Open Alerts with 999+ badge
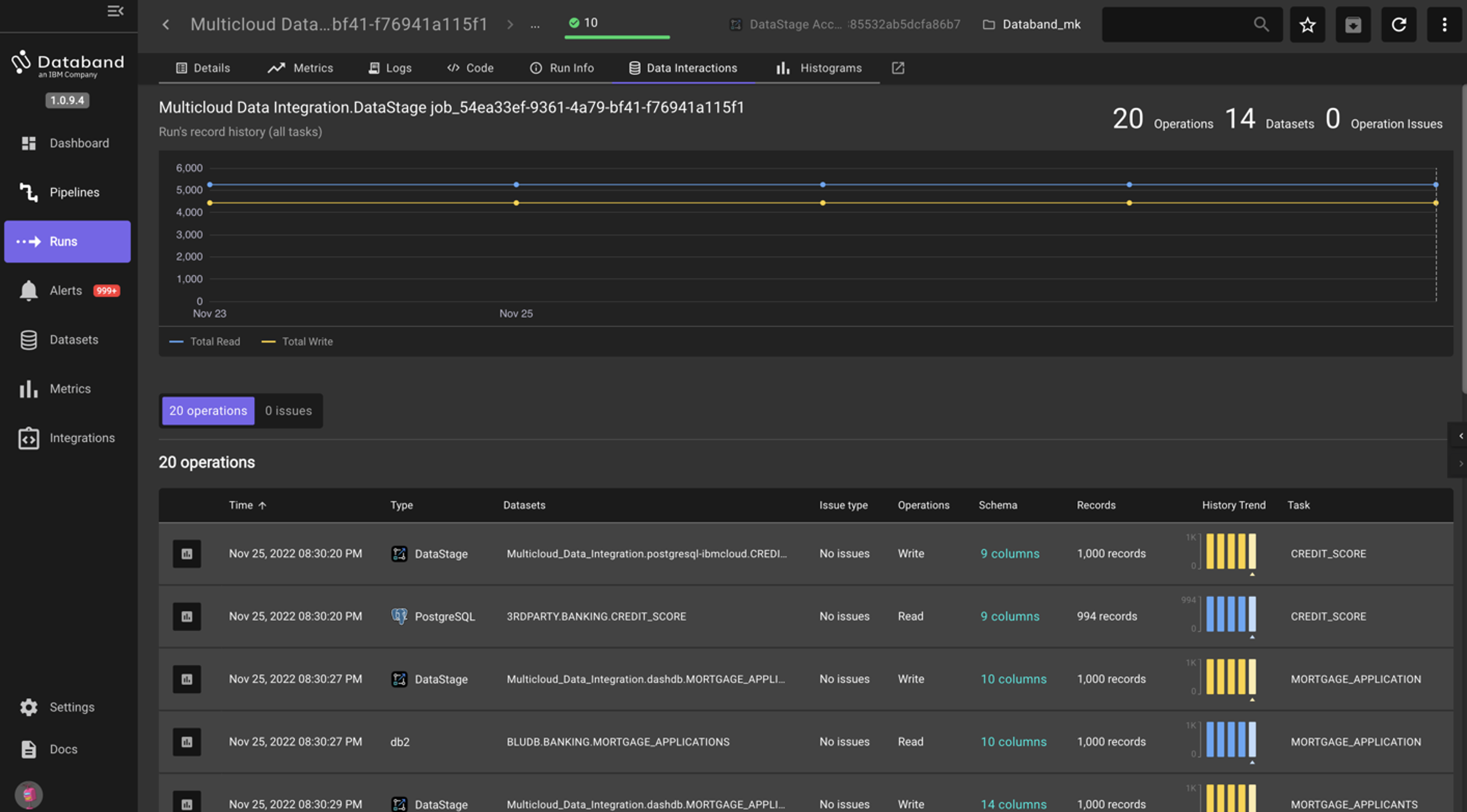 pos(67,291)
